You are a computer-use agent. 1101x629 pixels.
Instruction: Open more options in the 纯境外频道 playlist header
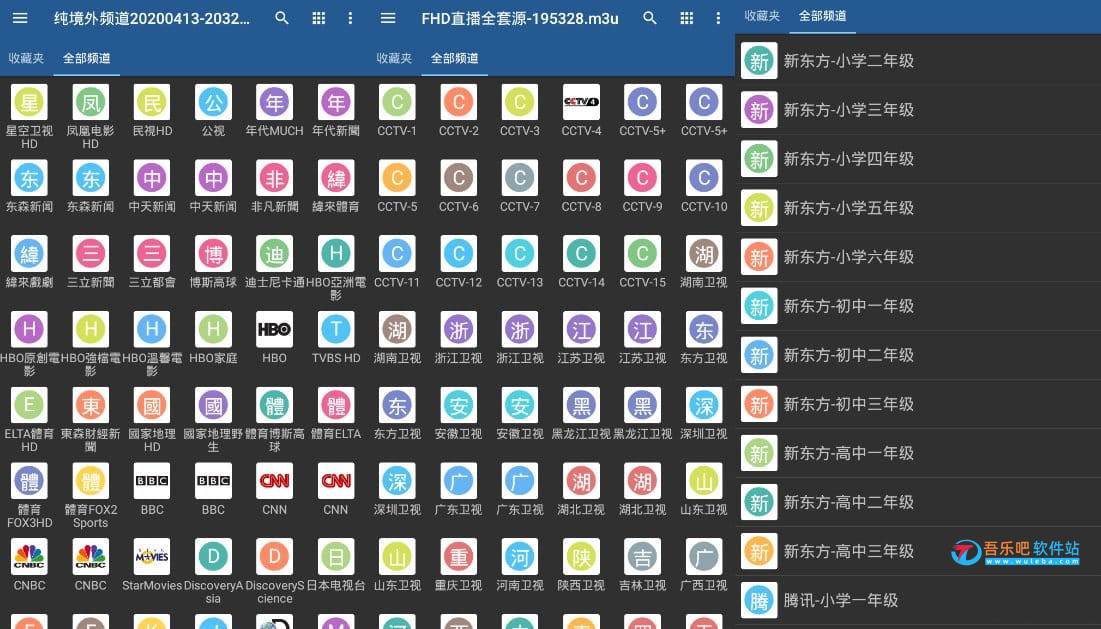pos(350,18)
